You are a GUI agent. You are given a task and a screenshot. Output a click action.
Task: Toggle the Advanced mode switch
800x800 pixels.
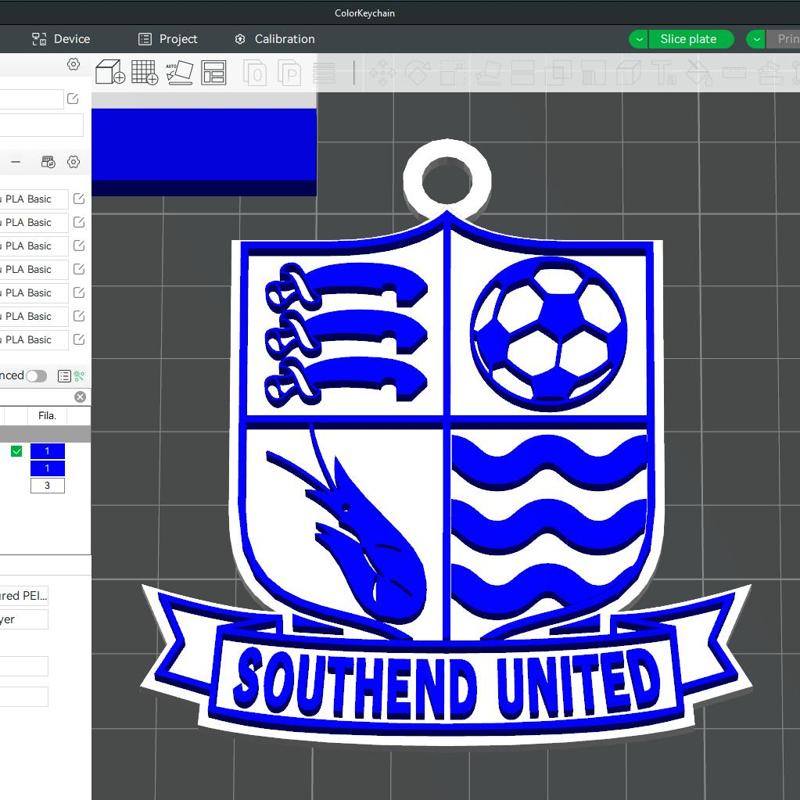point(36,375)
